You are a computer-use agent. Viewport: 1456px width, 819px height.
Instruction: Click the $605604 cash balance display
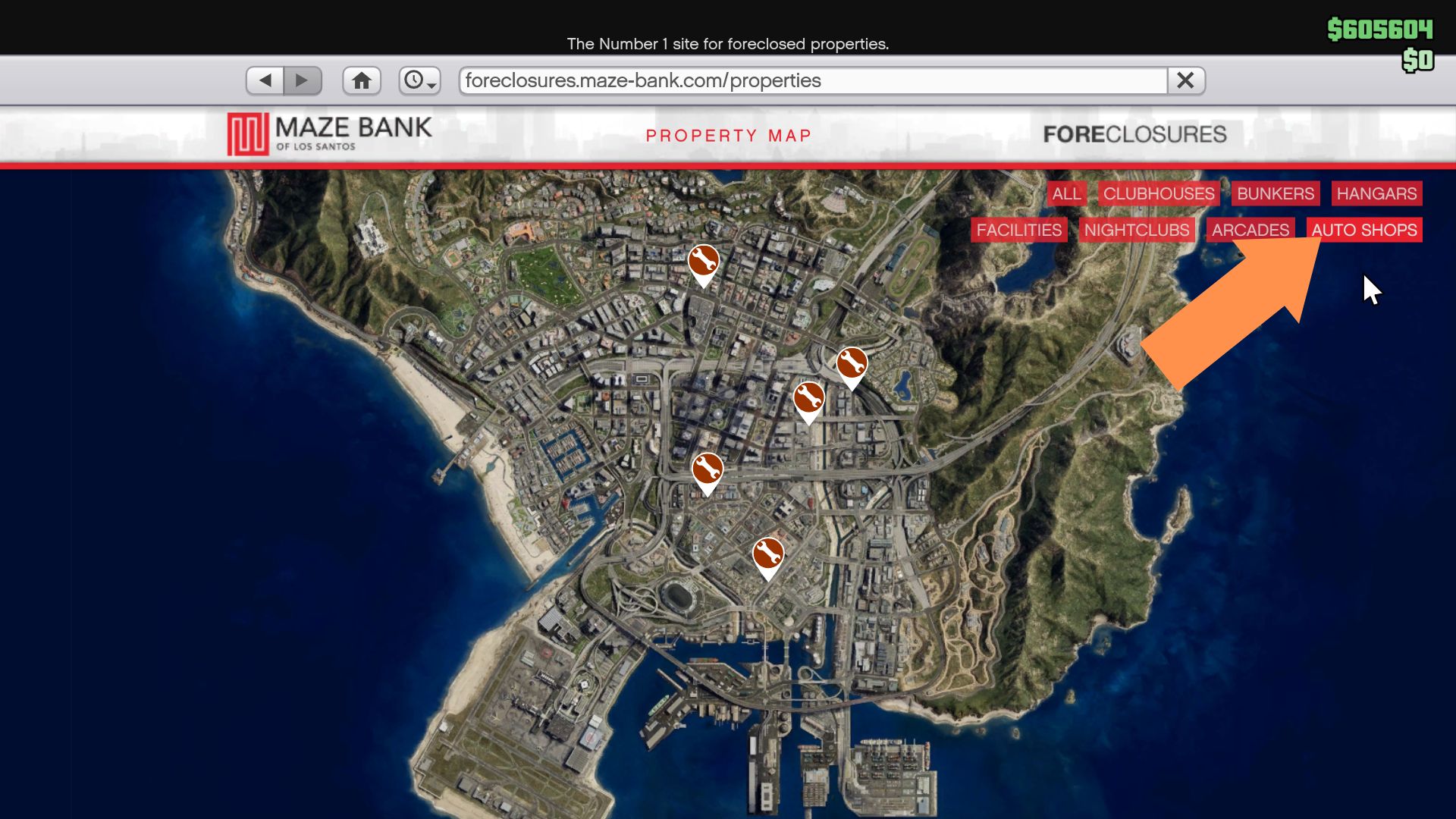click(x=1380, y=30)
